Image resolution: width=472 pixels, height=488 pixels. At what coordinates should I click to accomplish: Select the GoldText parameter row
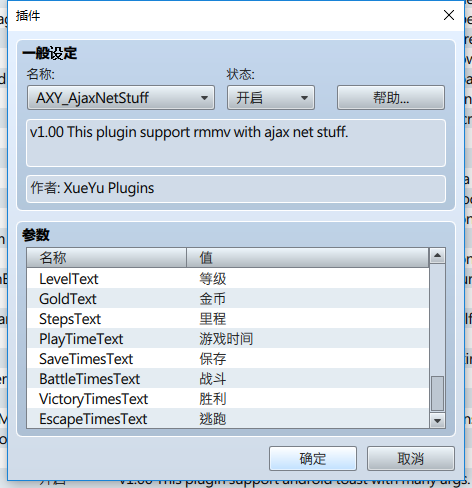(228, 299)
